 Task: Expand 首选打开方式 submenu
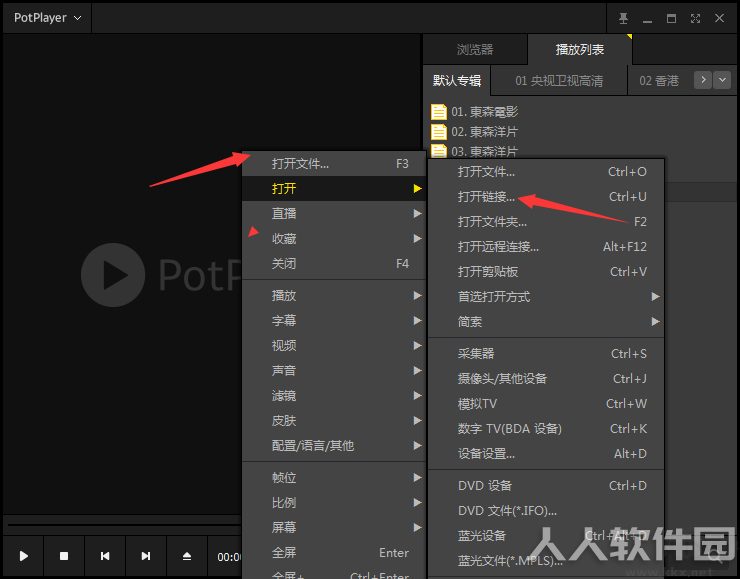tap(546, 297)
